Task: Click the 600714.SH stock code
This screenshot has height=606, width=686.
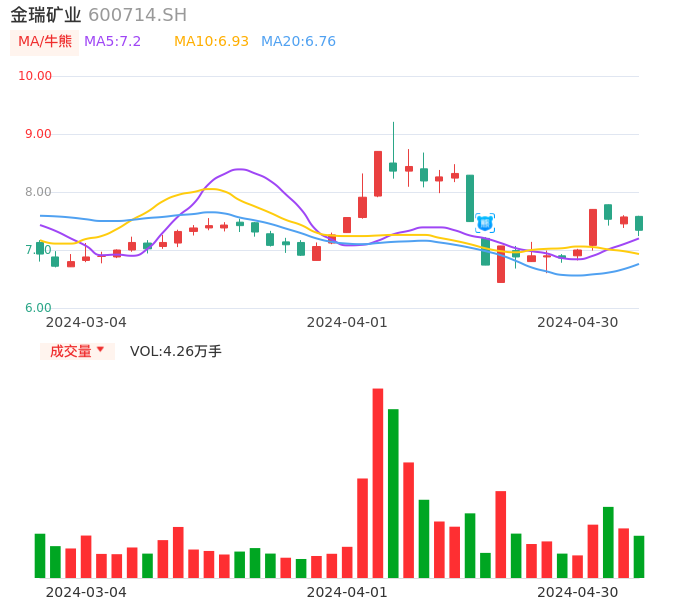Action: 137,15
